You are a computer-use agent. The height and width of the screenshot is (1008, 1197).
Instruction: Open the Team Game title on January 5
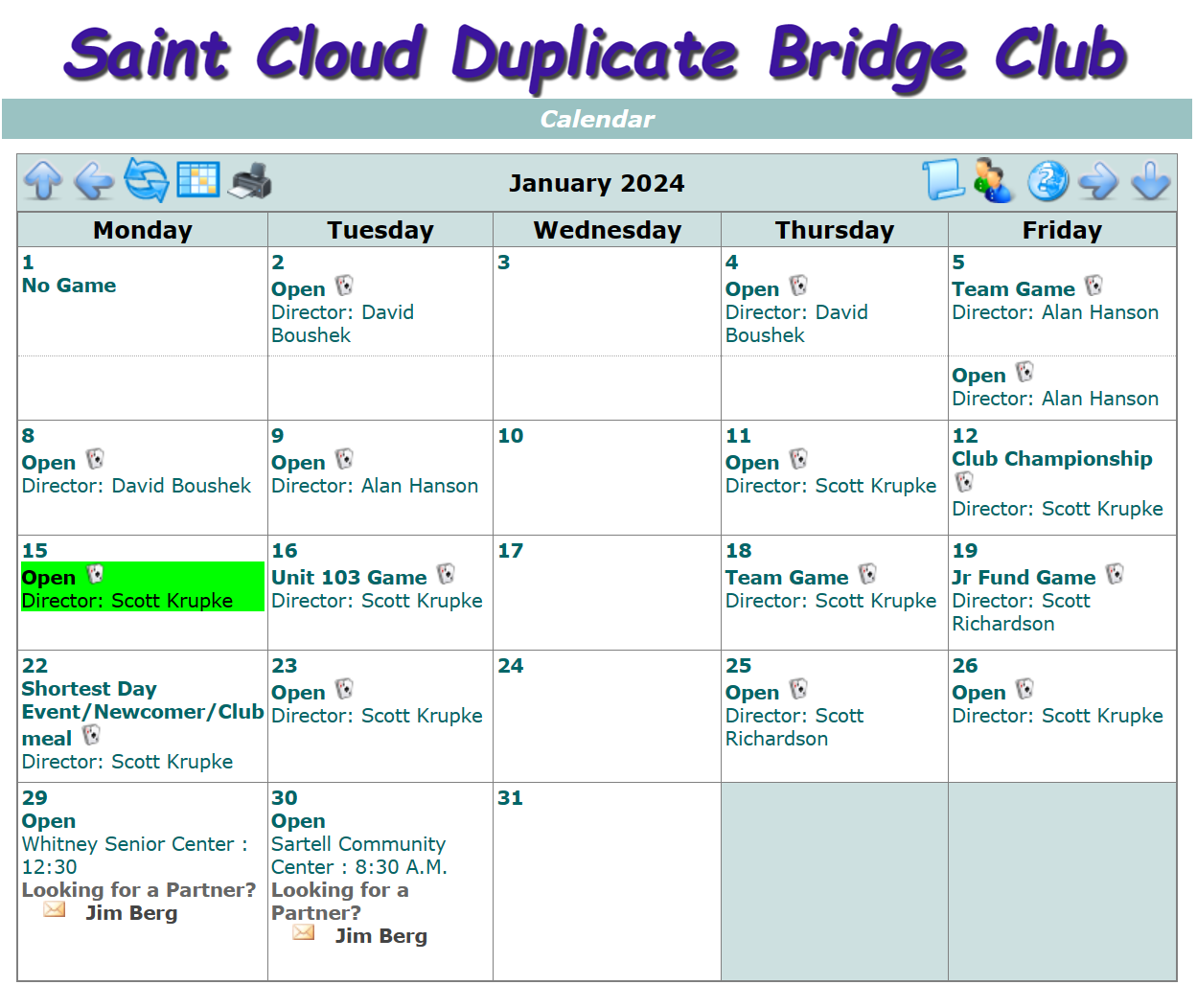[1014, 289]
